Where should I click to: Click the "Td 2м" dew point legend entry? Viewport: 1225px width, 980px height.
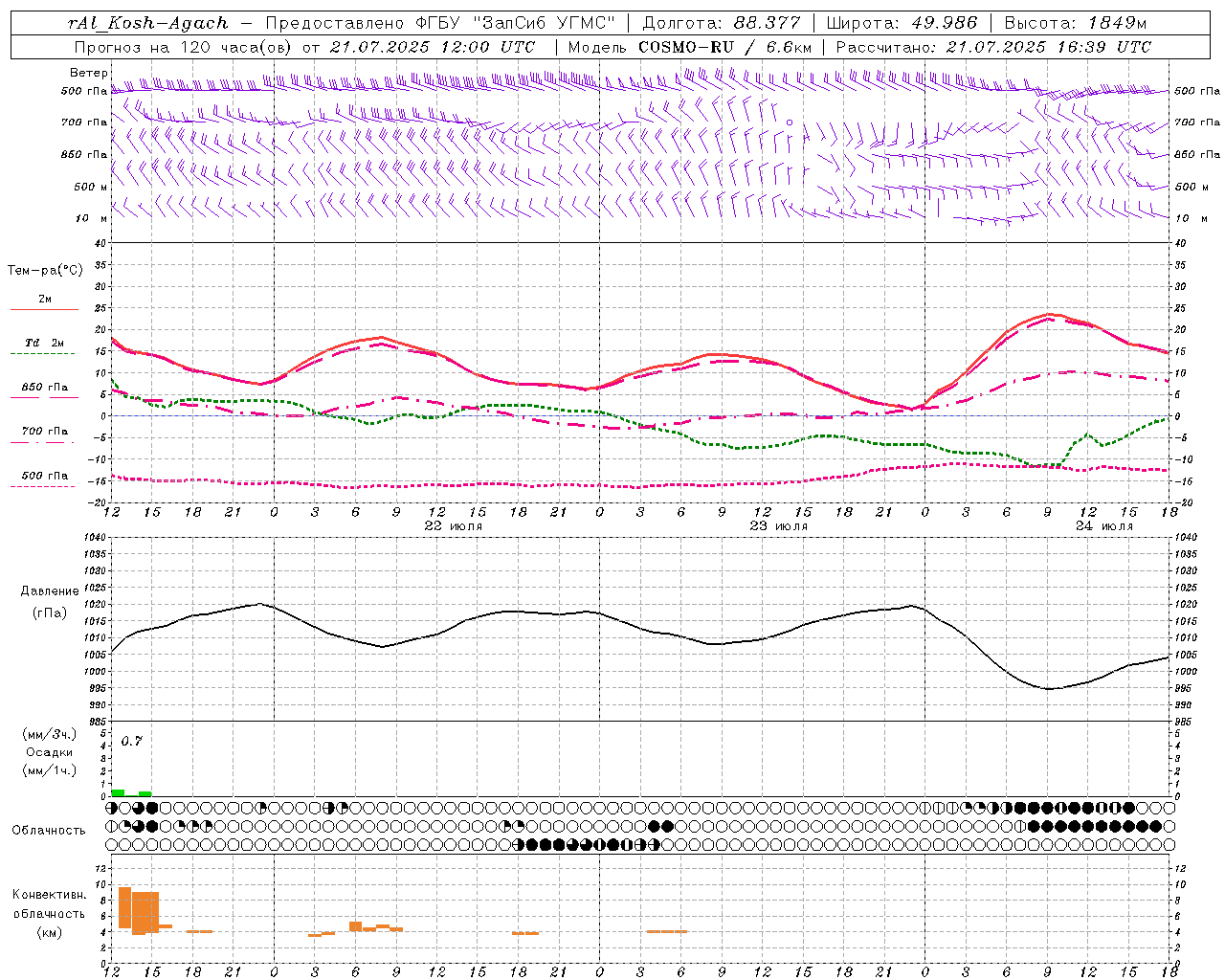(45, 343)
